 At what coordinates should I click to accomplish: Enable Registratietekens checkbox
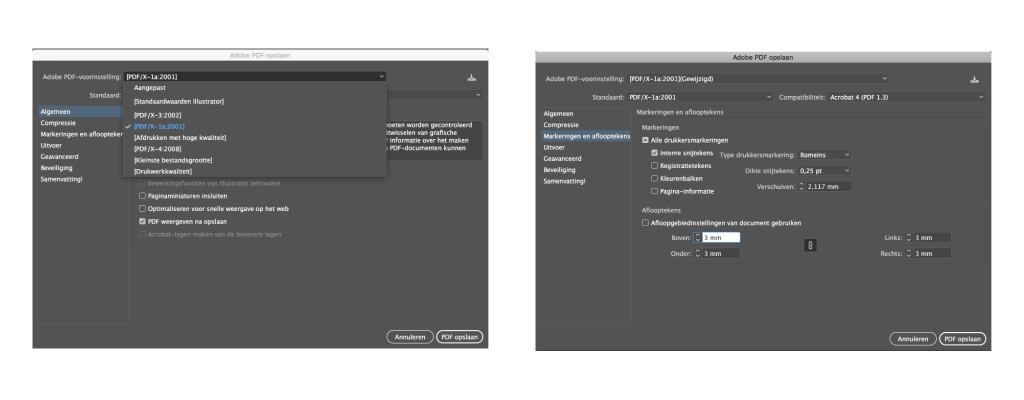[x=654, y=166]
